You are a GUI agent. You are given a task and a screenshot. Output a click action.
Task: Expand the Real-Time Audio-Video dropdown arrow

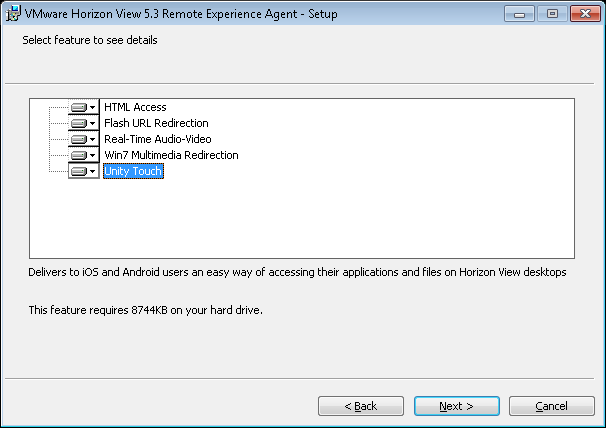[93, 139]
